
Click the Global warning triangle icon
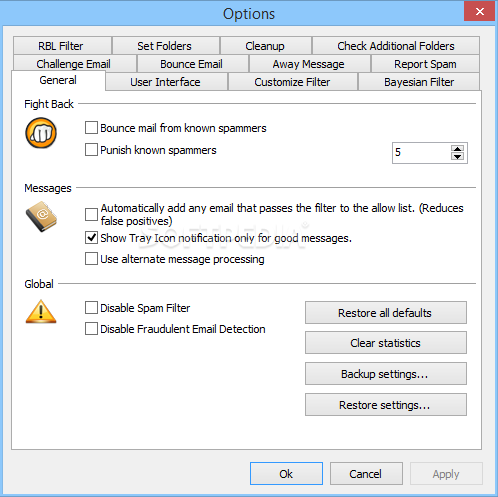(x=41, y=311)
